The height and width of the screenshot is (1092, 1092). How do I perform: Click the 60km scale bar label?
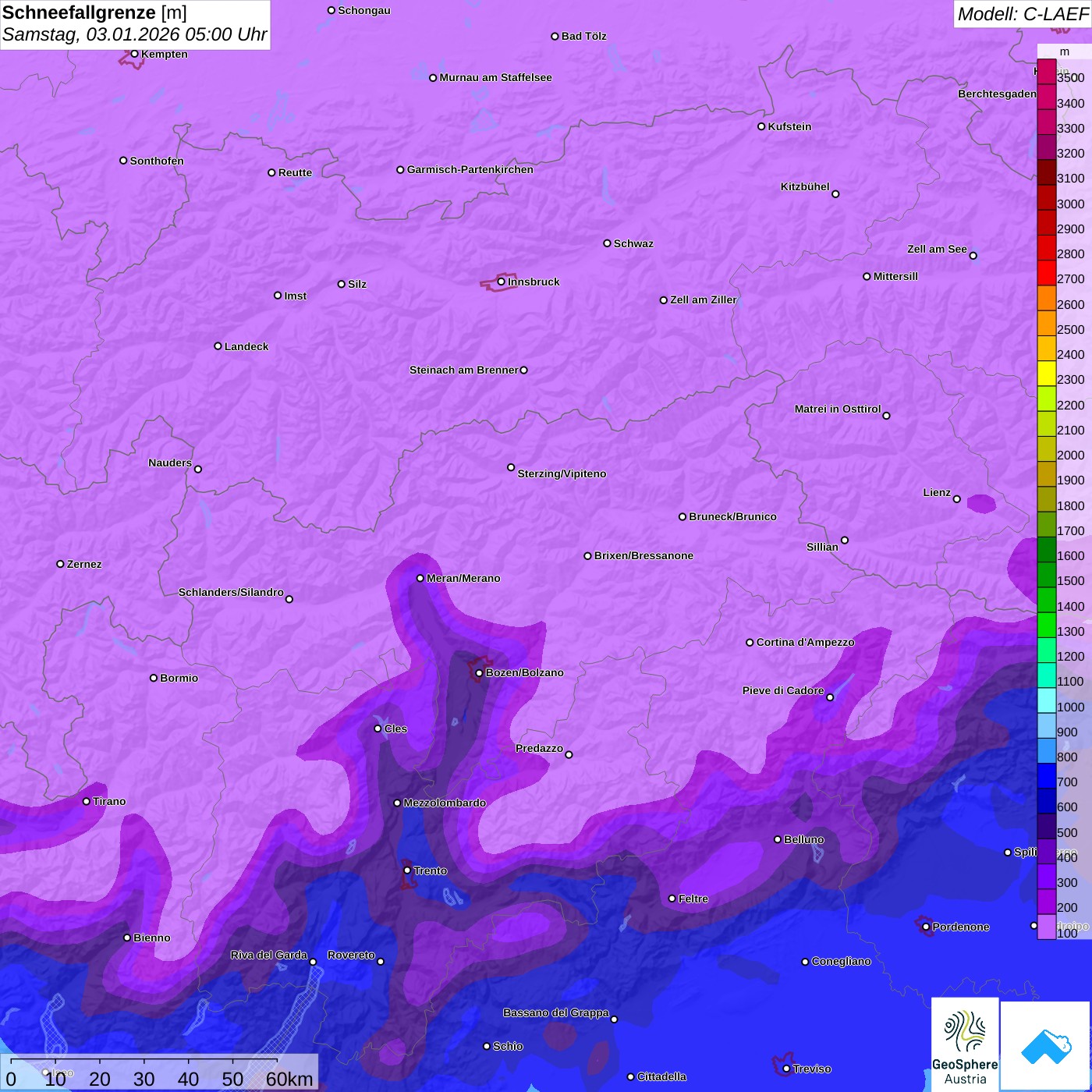tap(289, 1079)
